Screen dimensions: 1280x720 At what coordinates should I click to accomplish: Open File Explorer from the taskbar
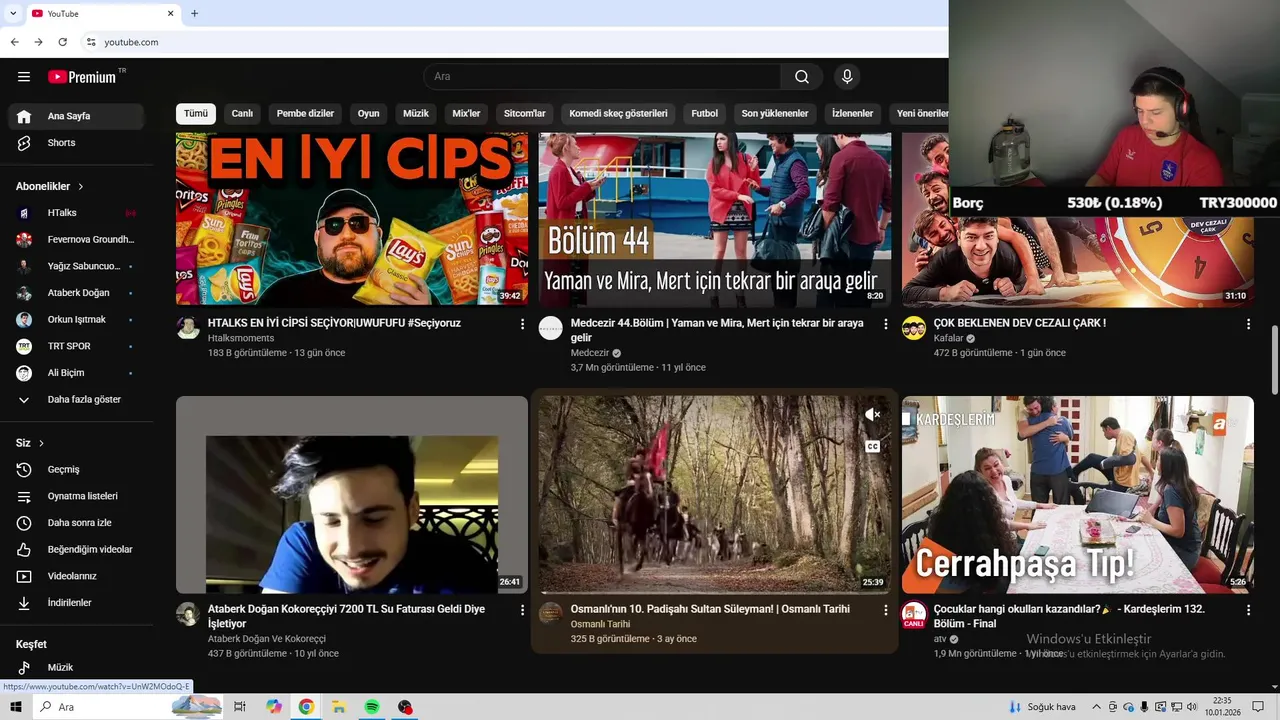[x=339, y=707]
